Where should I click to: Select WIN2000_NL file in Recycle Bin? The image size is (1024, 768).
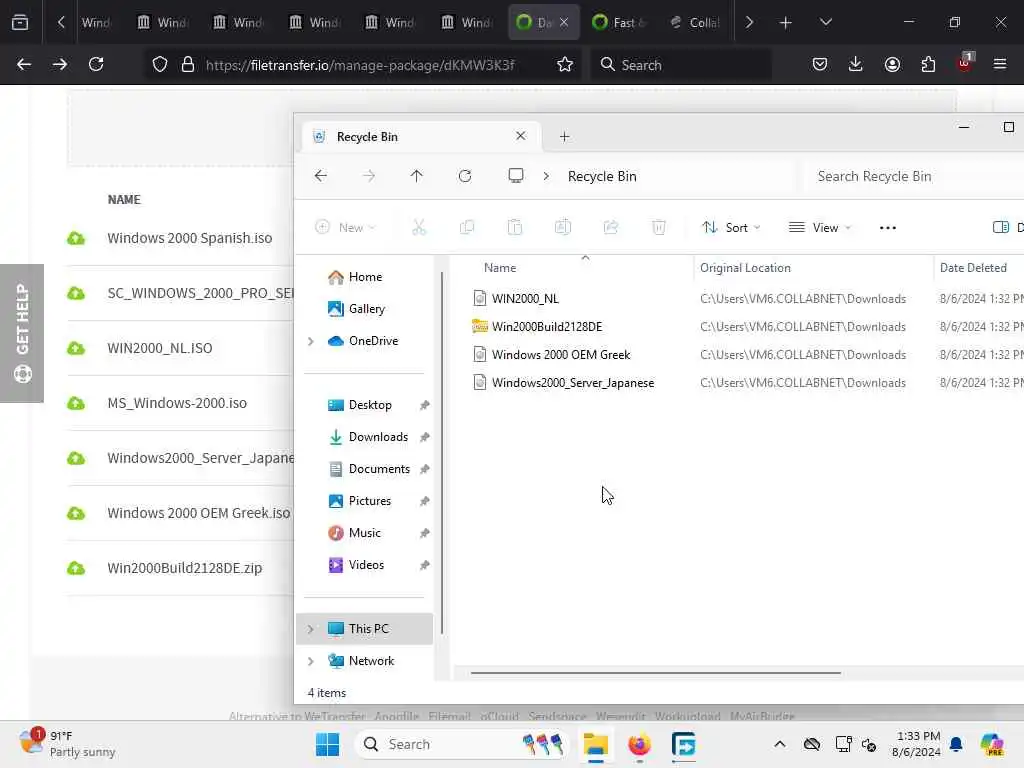coord(525,298)
